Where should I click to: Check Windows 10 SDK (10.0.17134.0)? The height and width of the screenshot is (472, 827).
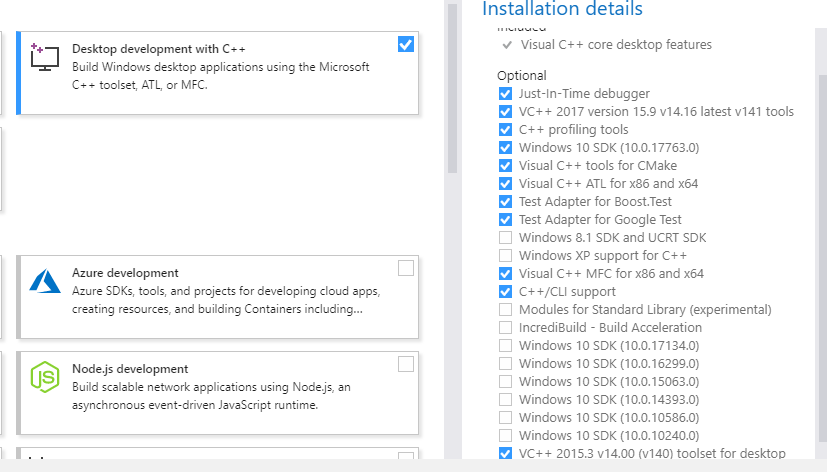[505, 345]
